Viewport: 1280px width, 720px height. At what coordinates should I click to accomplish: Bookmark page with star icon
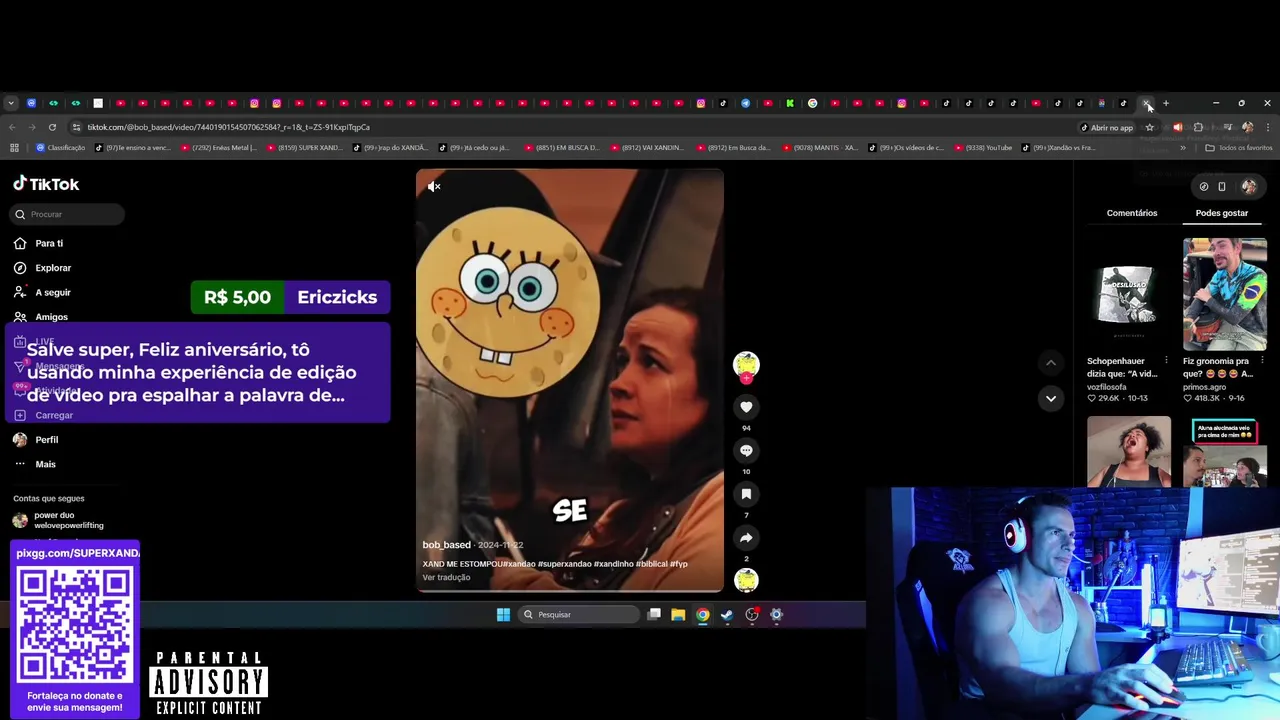pos(1150,127)
